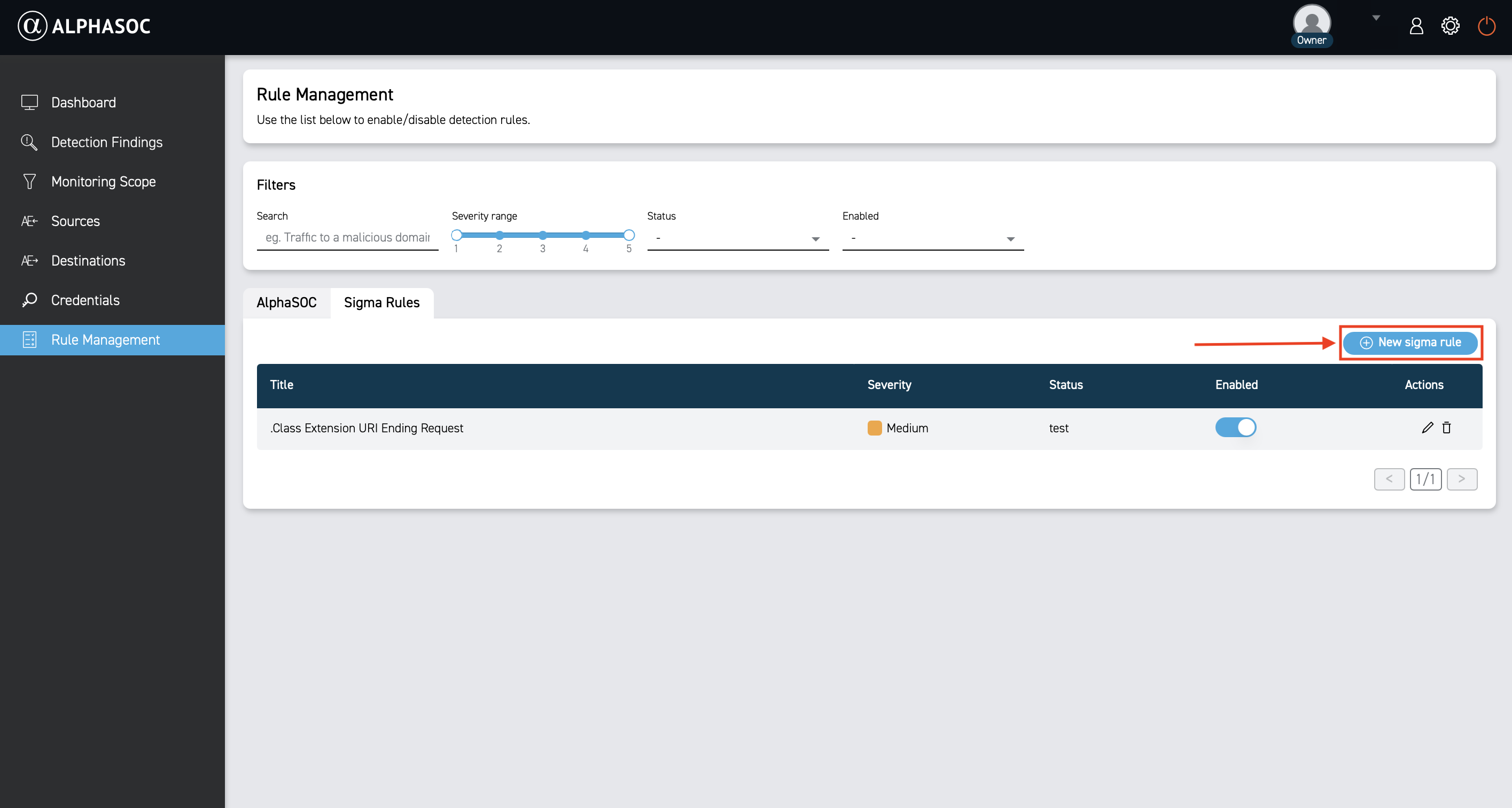The width and height of the screenshot is (1512, 808).
Task: Open Detection Findings from the sidebar
Action: [x=107, y=142]
